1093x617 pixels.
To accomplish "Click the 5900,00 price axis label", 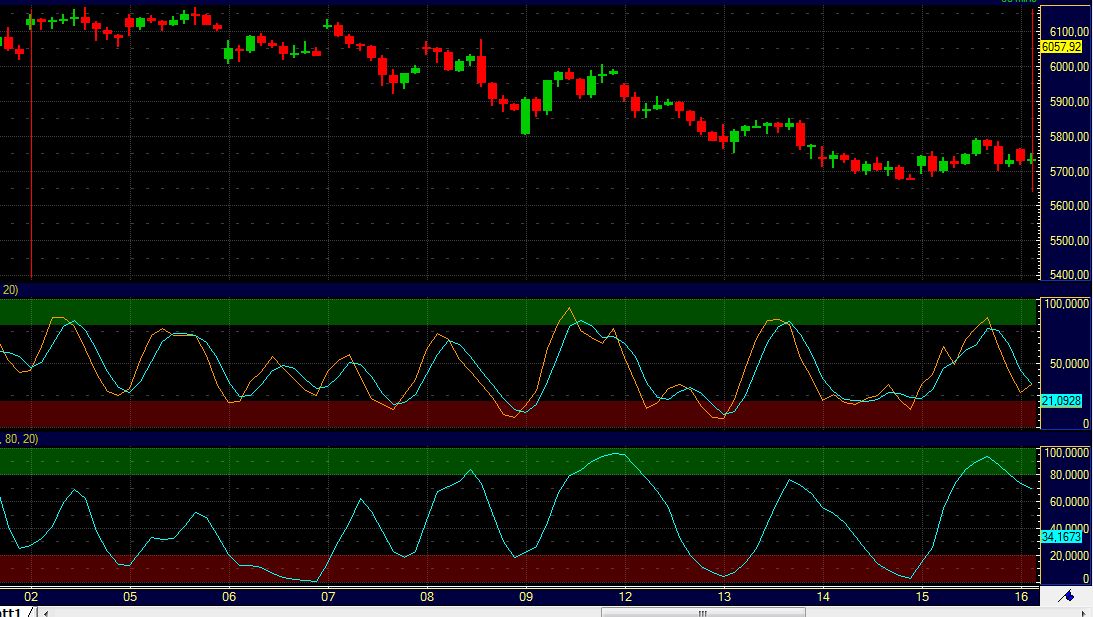I will click(x=1069, y=102).
